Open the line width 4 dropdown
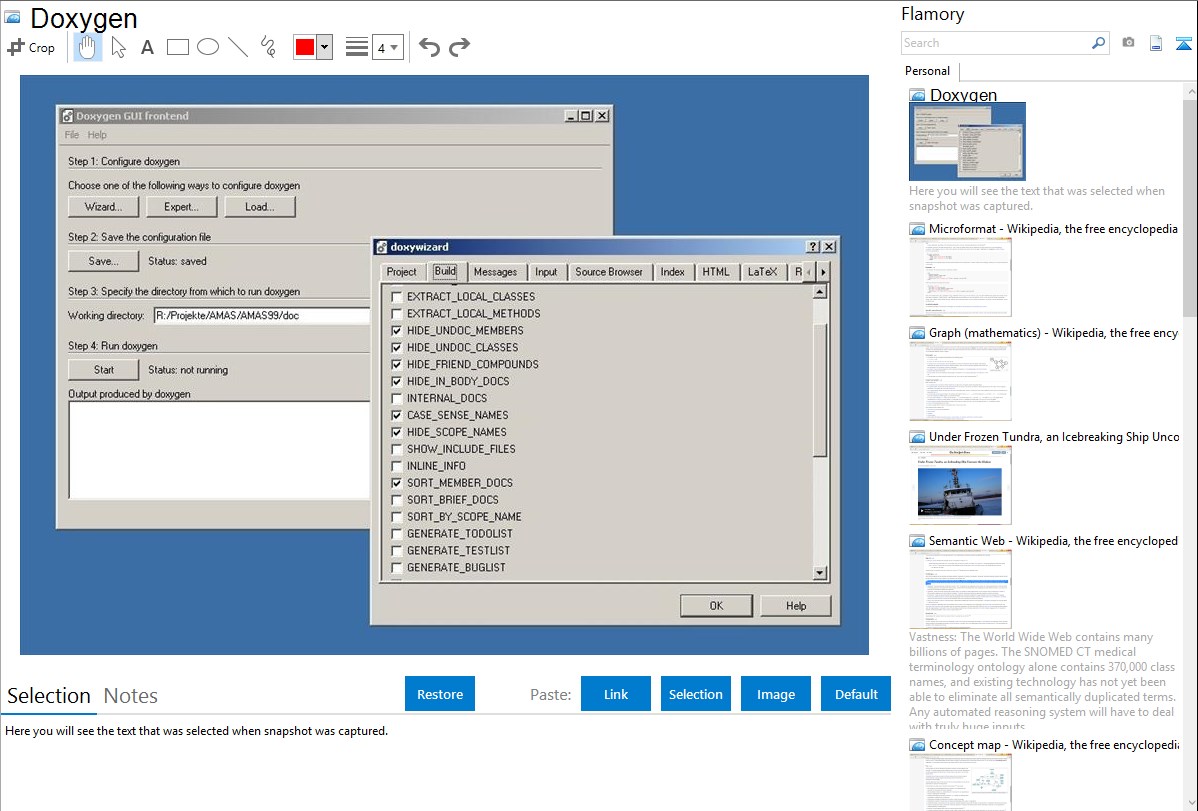 point(387,48)
